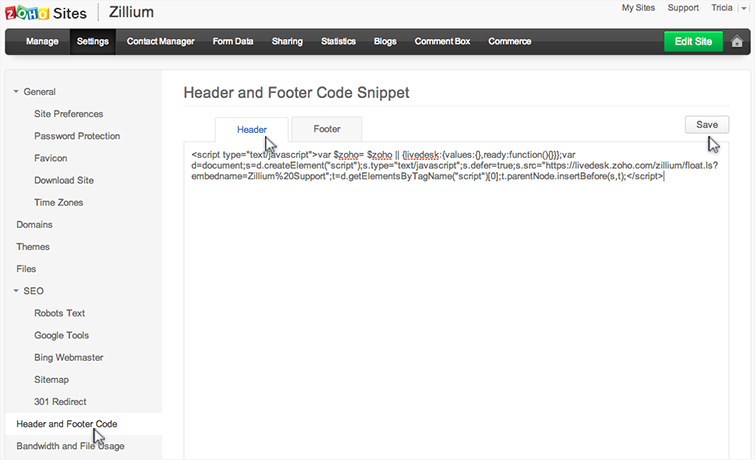The image size is (755, 460).
Task: Click the Zoho Sites logo
Action: 46,13
